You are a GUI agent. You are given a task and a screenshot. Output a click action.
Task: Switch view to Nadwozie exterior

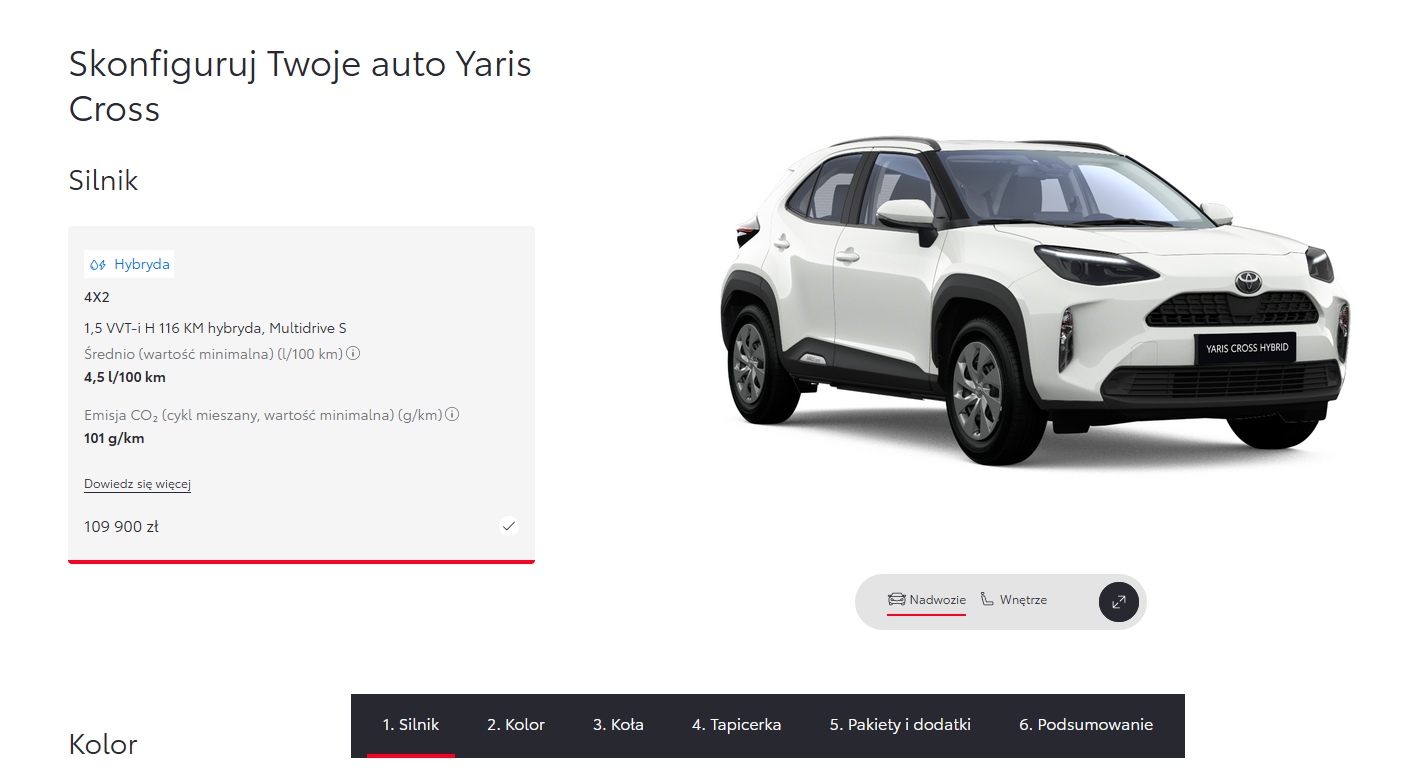coord(927,600)
